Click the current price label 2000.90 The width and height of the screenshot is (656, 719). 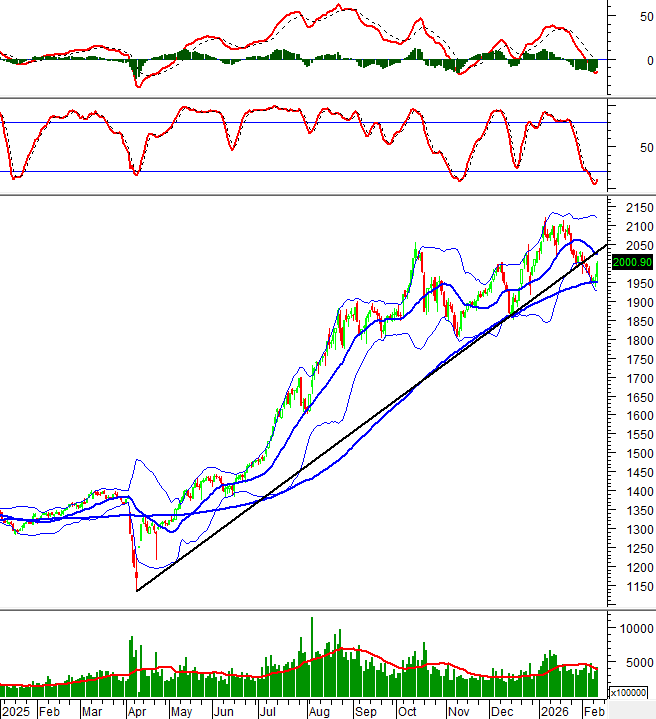coord(631,262)
